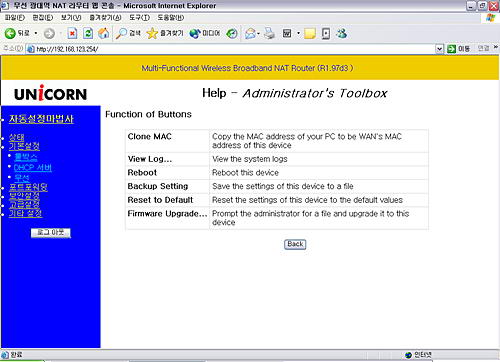The image size is (500, 362).
Task: Open the address bar dropdown arrow
Action: (x=439, y=49)
